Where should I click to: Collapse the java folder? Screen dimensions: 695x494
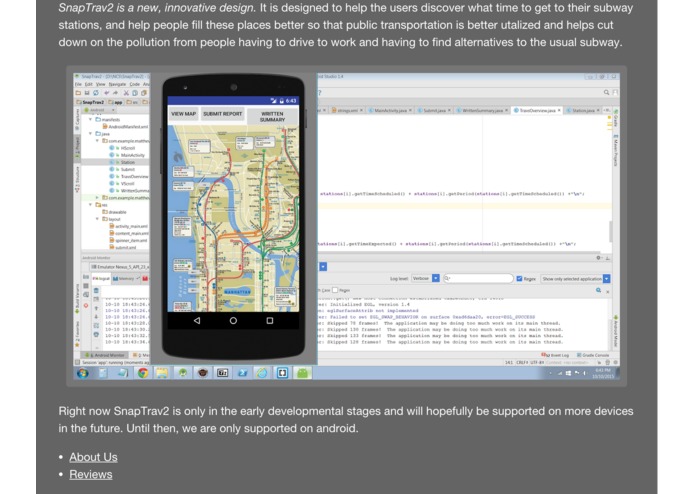coord(90,133)
